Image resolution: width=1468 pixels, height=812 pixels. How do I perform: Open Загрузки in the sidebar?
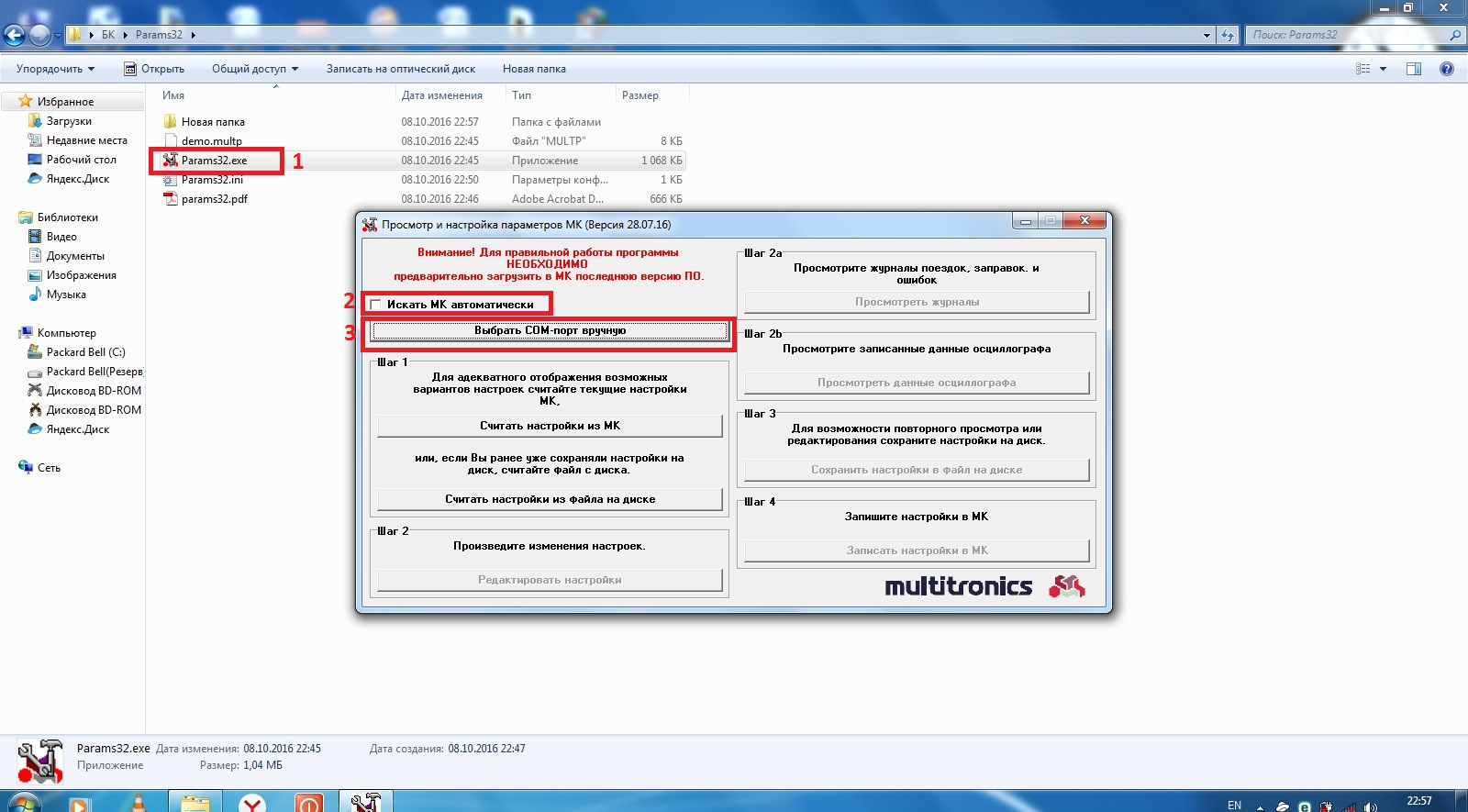[x=69, y=121]
